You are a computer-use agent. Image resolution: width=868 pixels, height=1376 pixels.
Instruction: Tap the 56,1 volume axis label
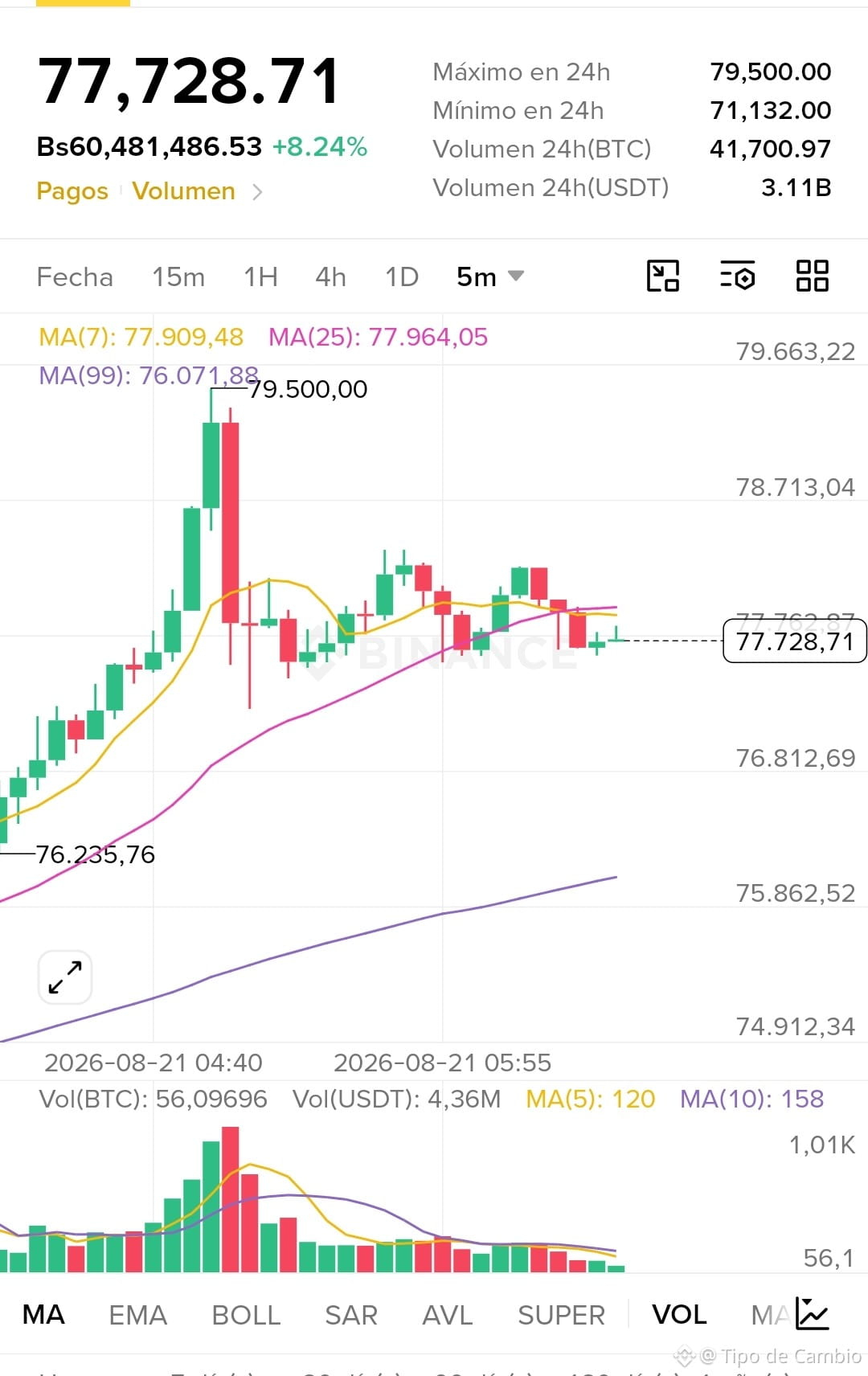point(829,1258)
